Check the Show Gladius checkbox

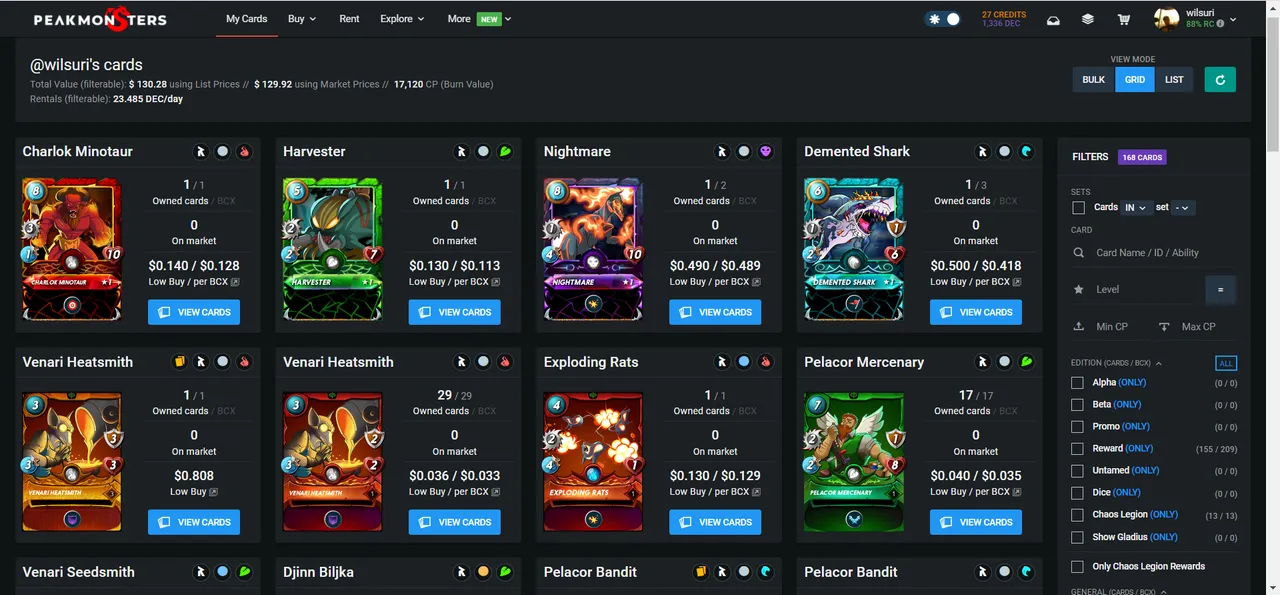click(1077, 537)
